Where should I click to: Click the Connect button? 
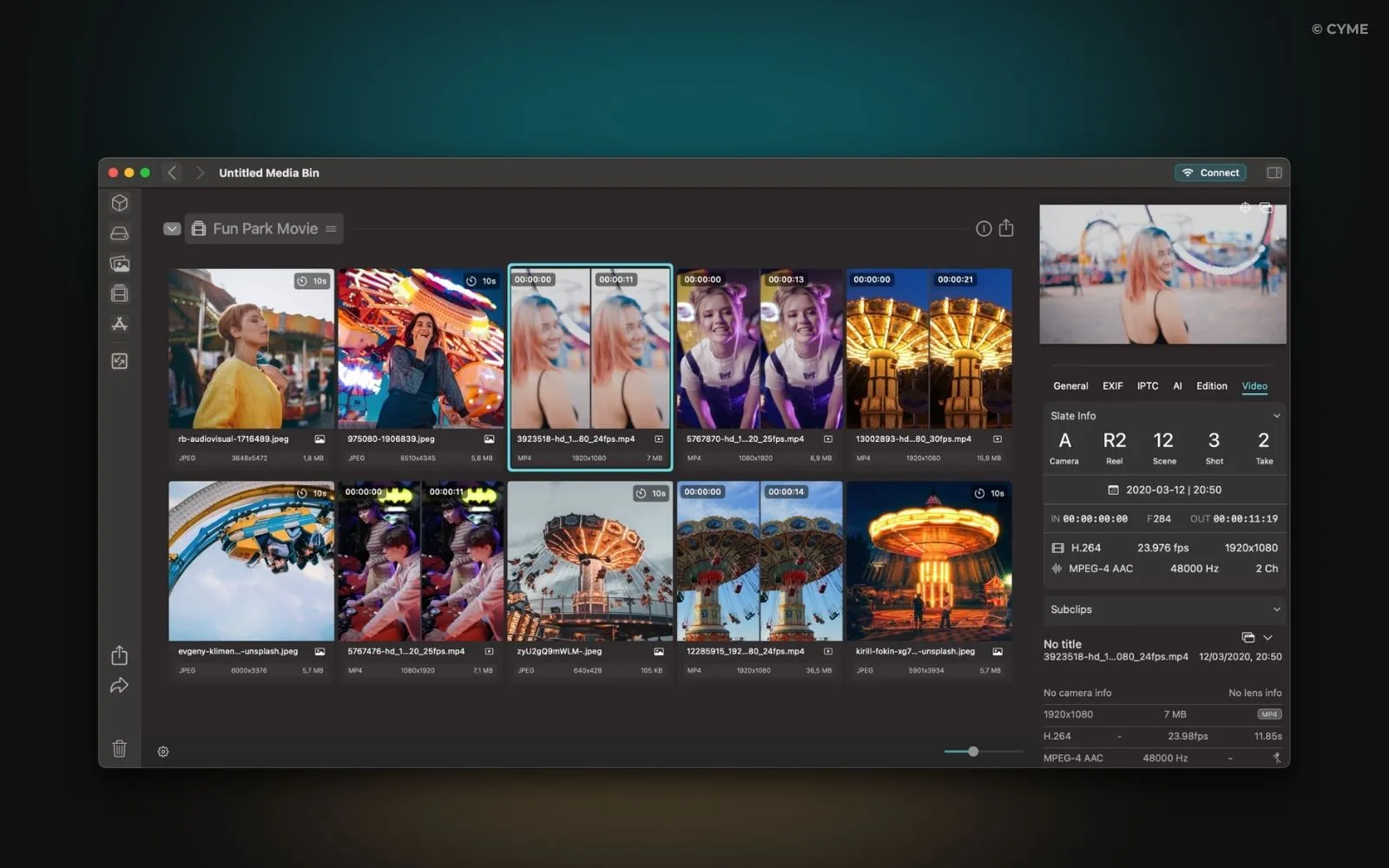coord(1210,173)
